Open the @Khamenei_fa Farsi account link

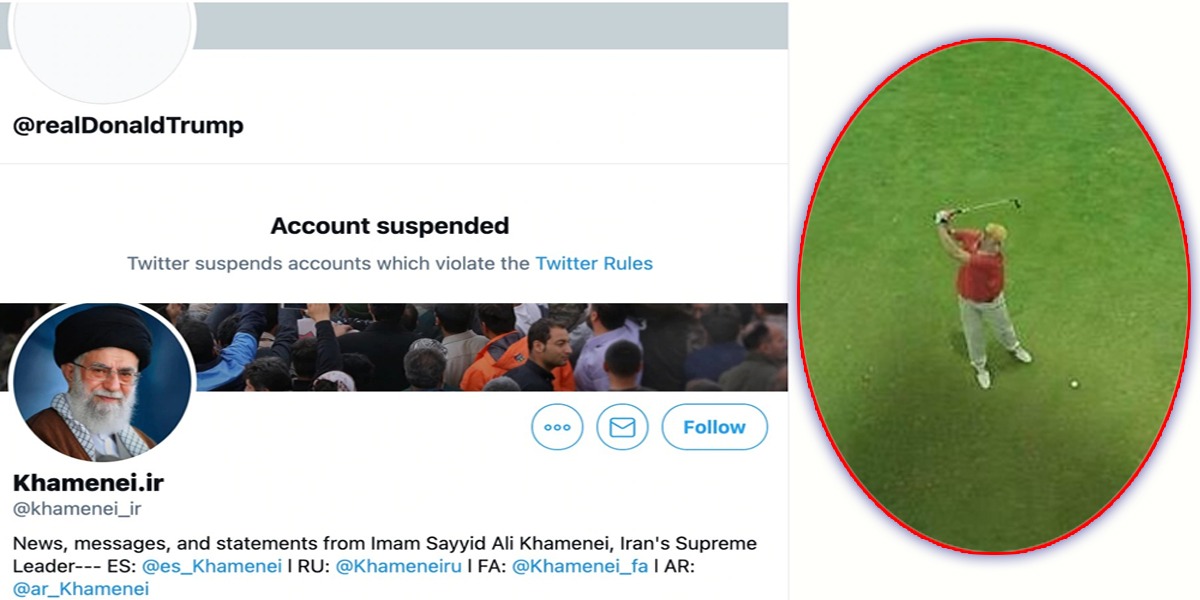(579, 567)
